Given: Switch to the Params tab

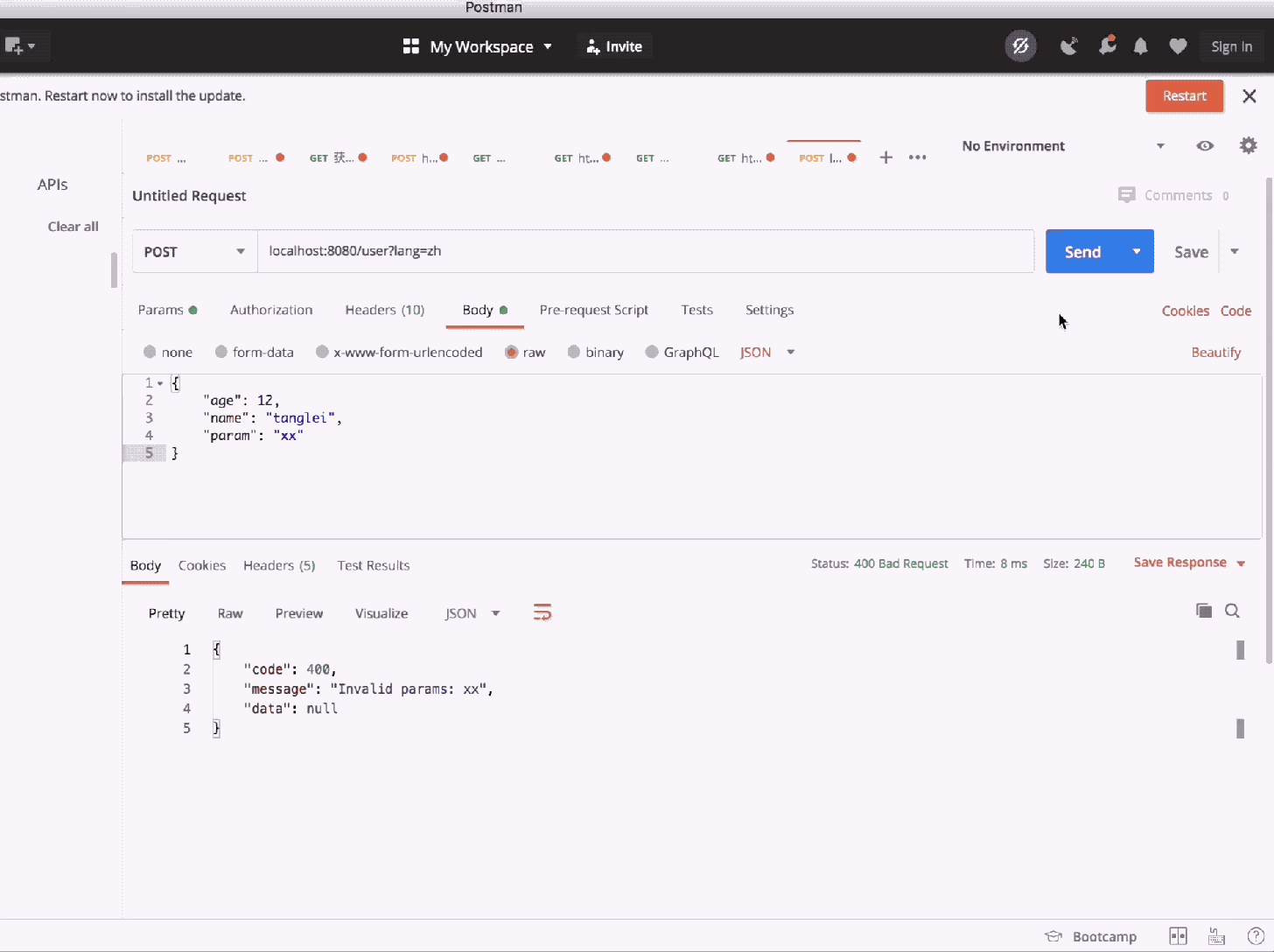Looking at the screenshot, I should [x=167, y=310].
